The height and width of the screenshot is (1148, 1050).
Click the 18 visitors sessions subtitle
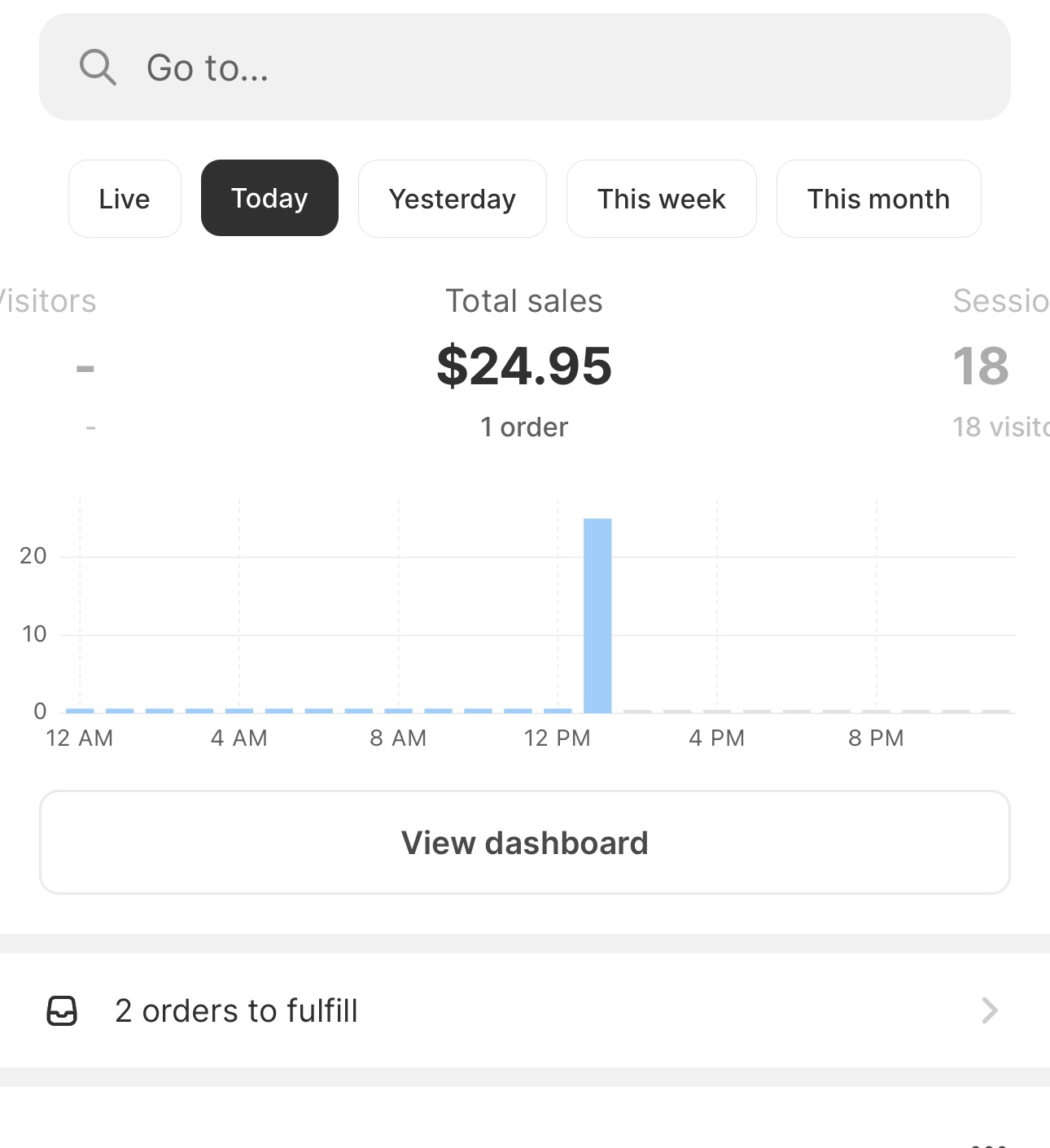click(1000, 426)
